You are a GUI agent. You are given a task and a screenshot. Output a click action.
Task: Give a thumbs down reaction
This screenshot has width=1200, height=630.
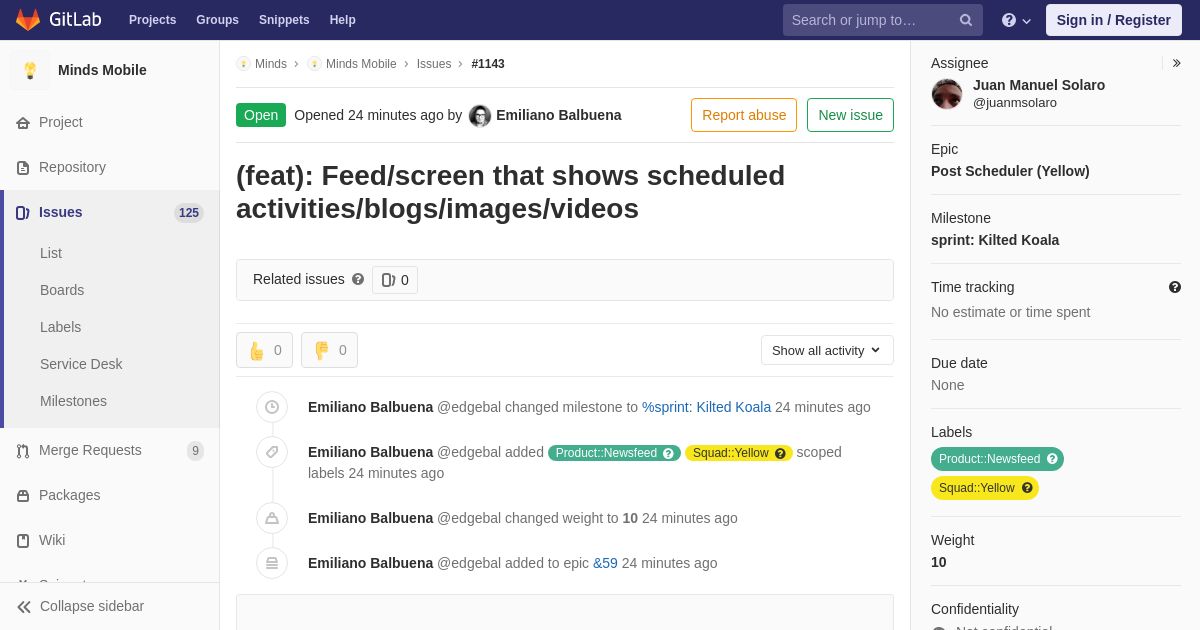click(x=329, y=350)
